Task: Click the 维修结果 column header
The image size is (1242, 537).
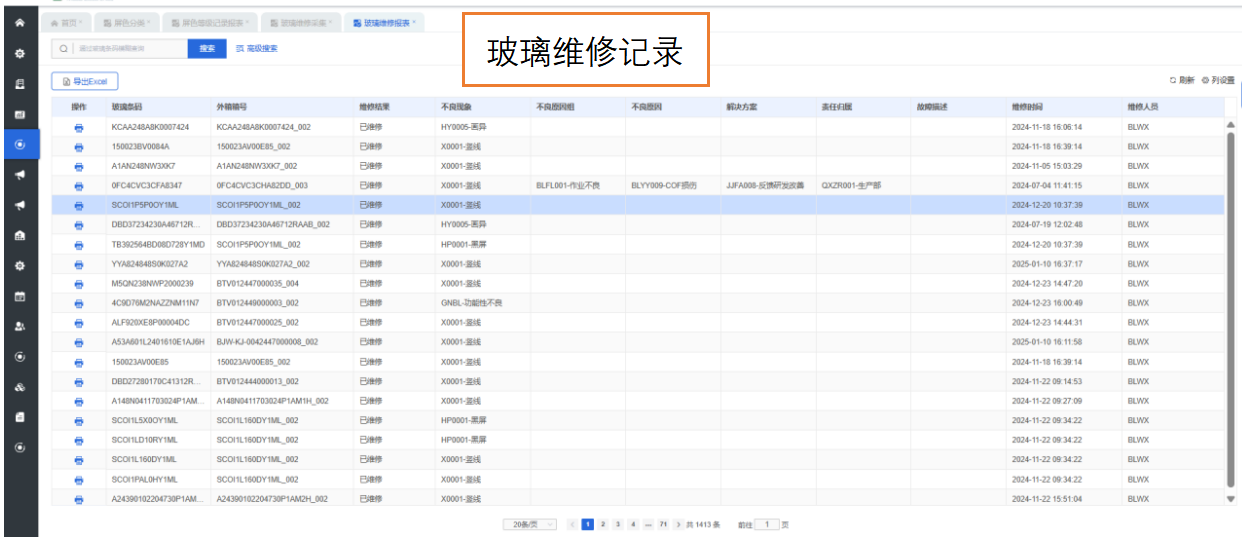Action: click(x=375, y=106)
